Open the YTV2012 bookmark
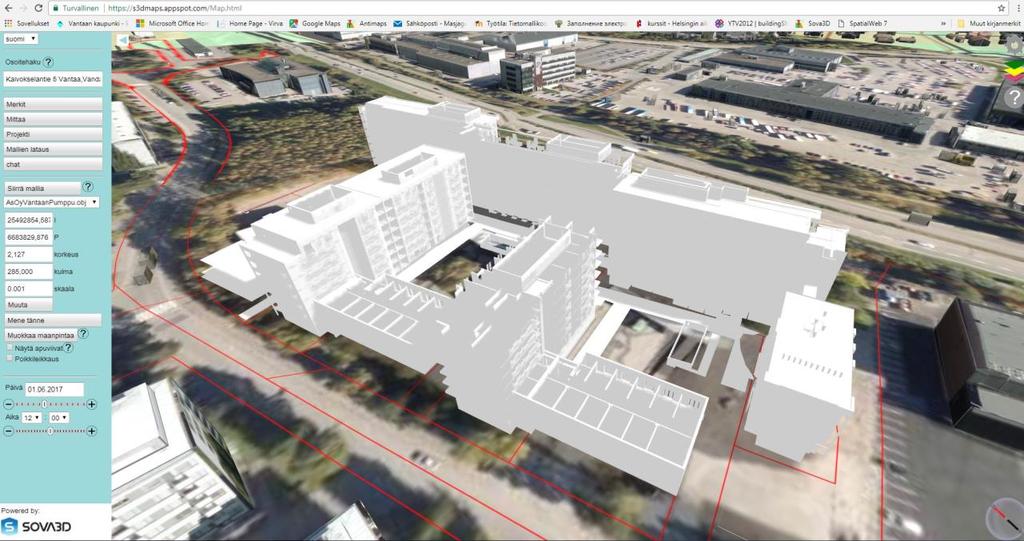Viewport: 1024px width, 541px height. [751, 24]
